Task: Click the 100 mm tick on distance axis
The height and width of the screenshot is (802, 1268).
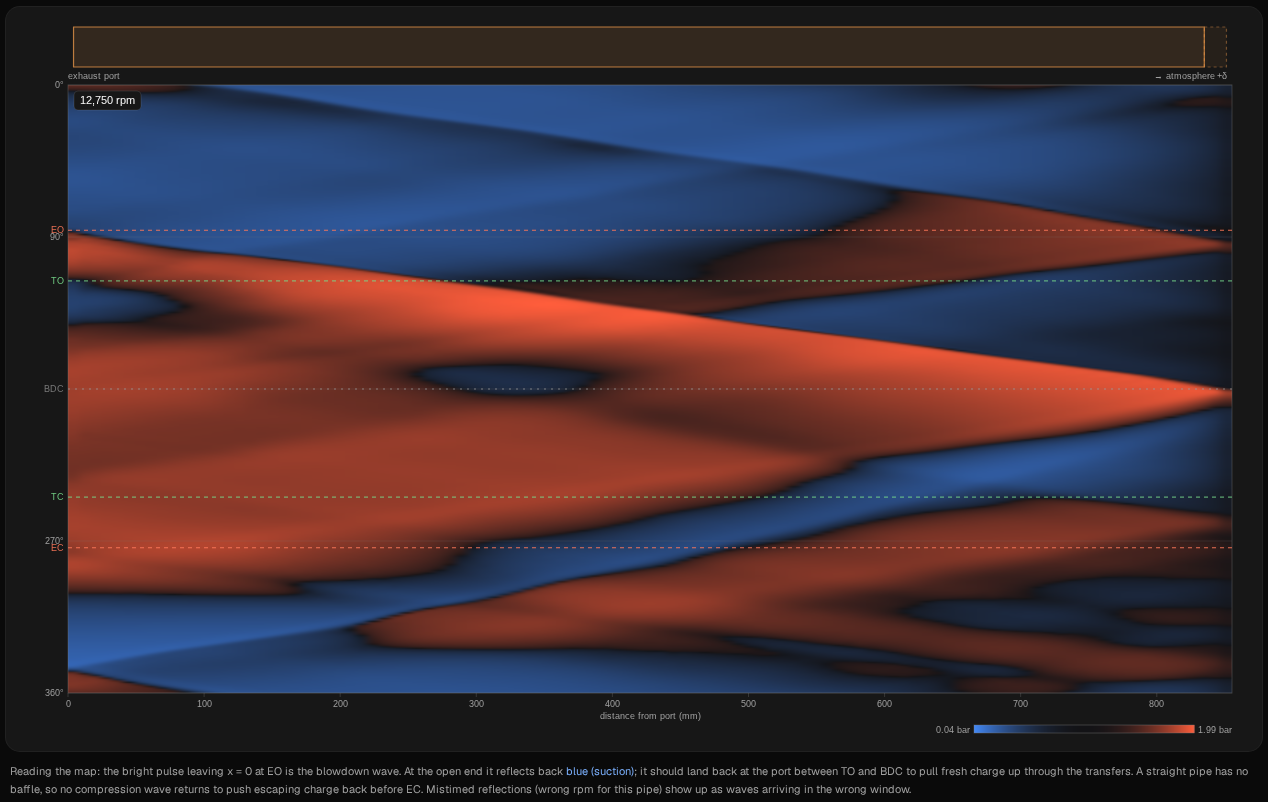Action: click(x=205, y=704)
